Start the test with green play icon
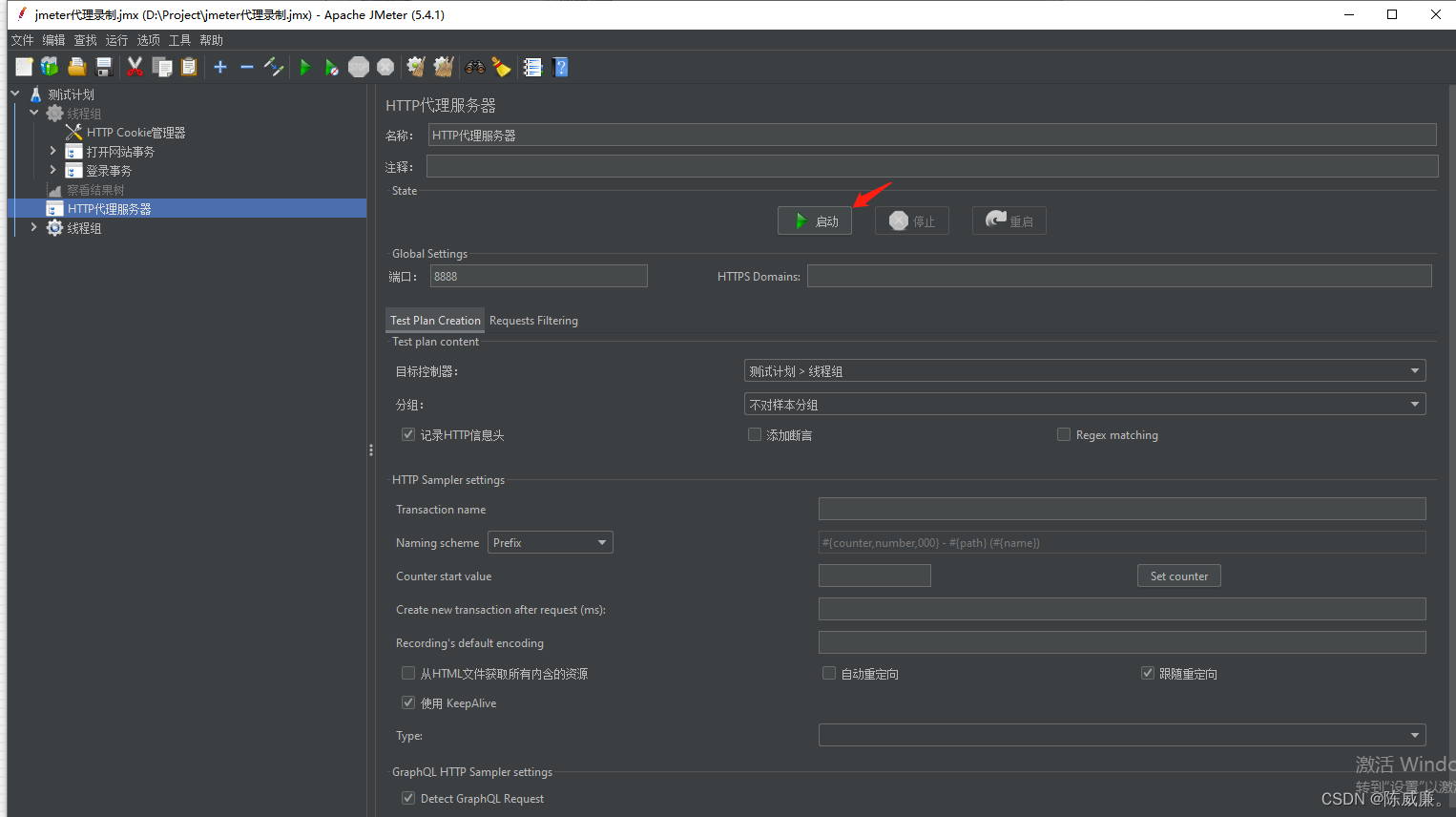Image resolution: width=1456 pixels, height=817 pixels. point(305,67)
